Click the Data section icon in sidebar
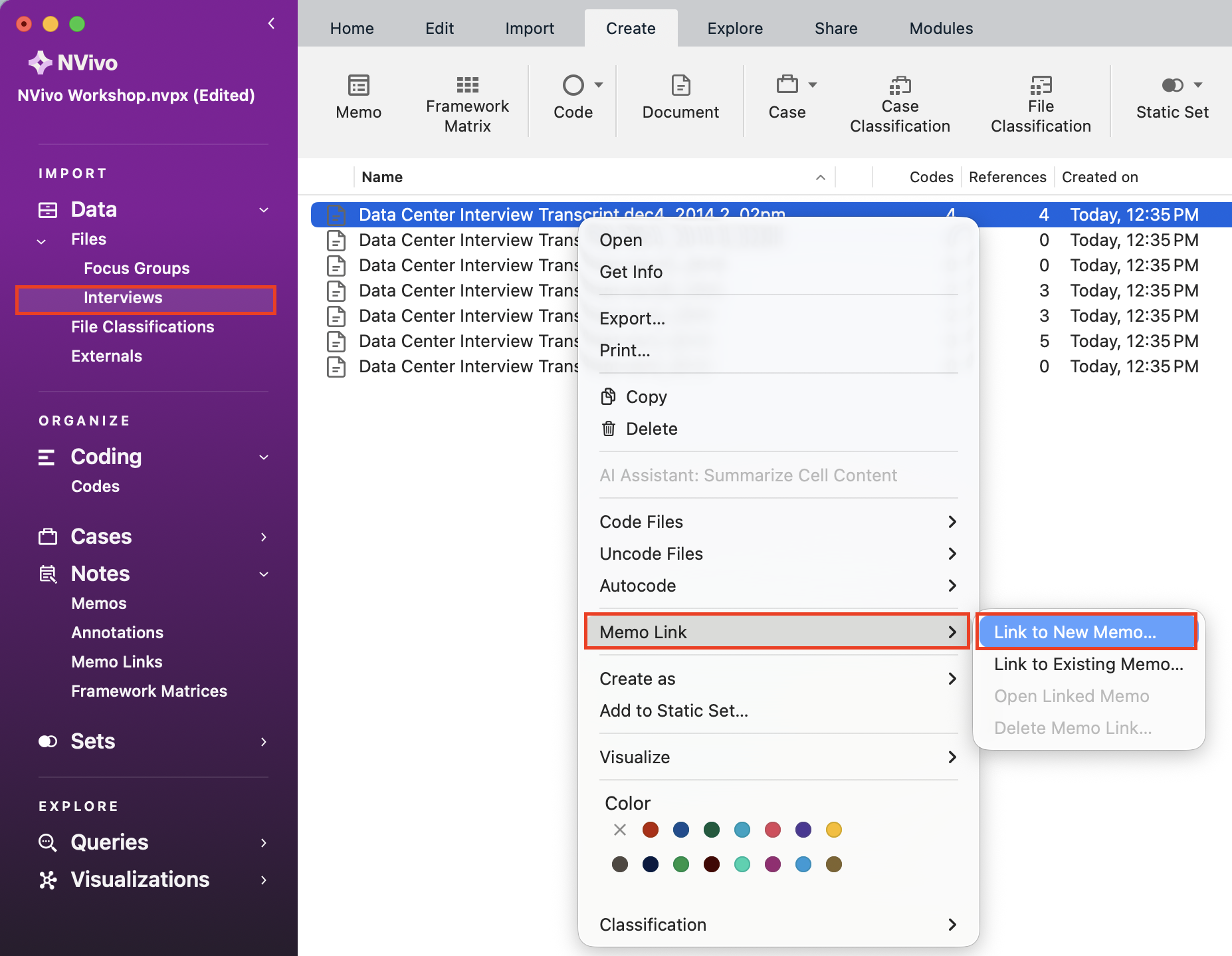This screenshot has width=1232, height=956. tap(48, 210)
